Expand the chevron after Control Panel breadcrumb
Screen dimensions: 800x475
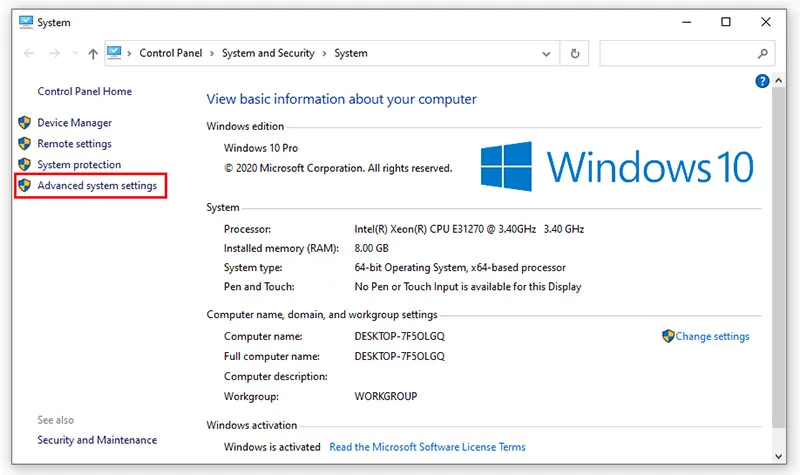click(x=212, y=54)
